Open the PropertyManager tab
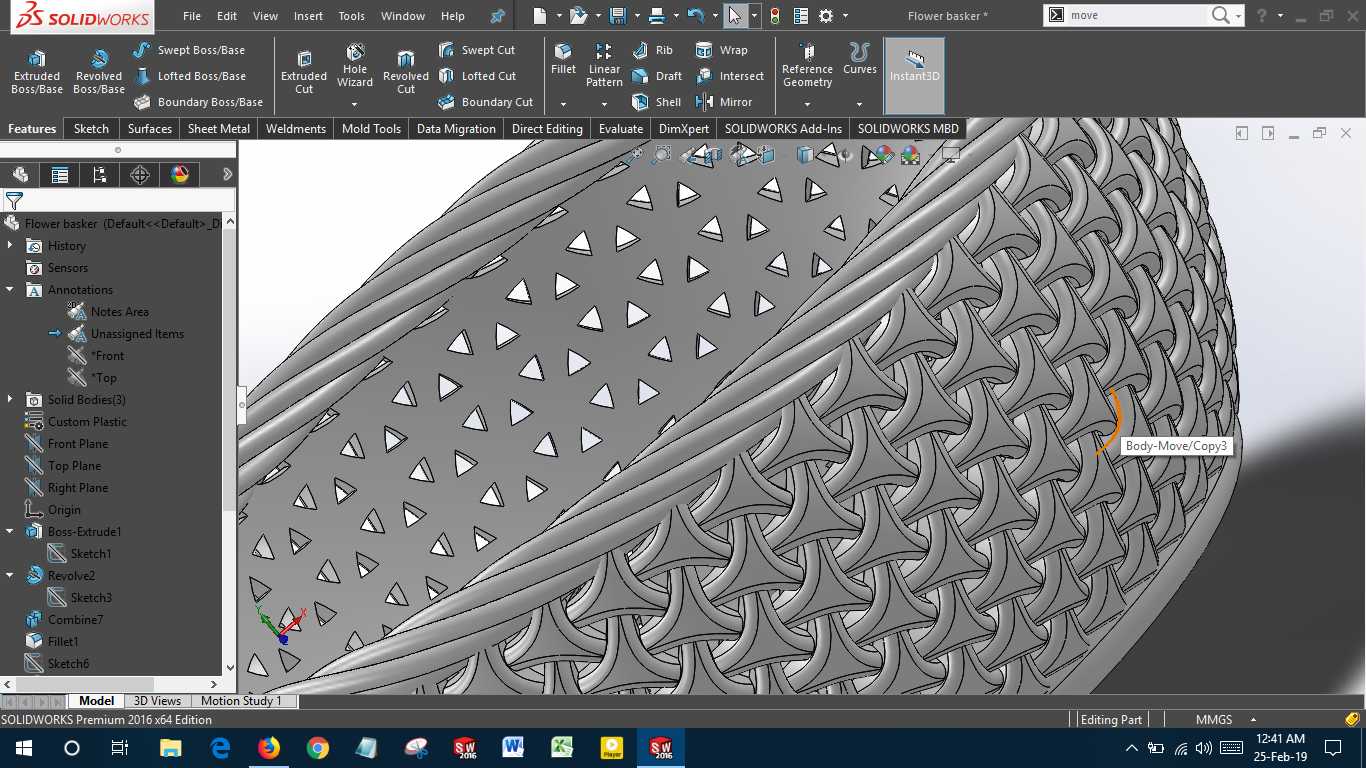The image size is (1366, 768). click(x=60, y=175)
